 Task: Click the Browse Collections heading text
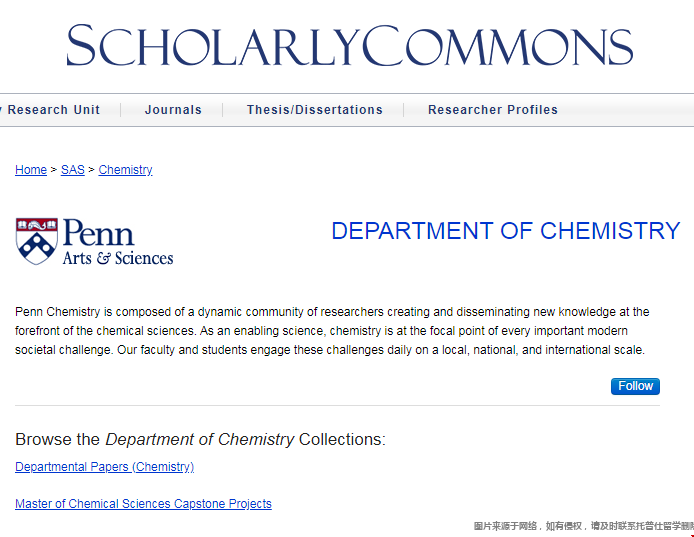click(200, 439)
